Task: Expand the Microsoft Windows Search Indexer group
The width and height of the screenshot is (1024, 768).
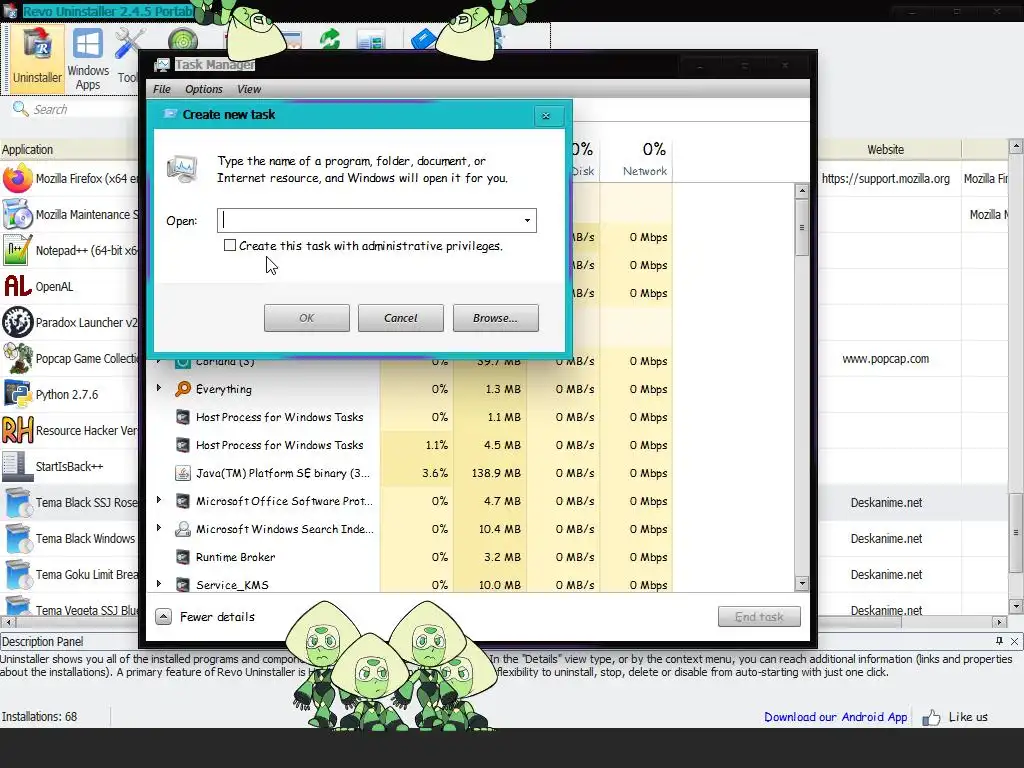Action: coord(159,528)
